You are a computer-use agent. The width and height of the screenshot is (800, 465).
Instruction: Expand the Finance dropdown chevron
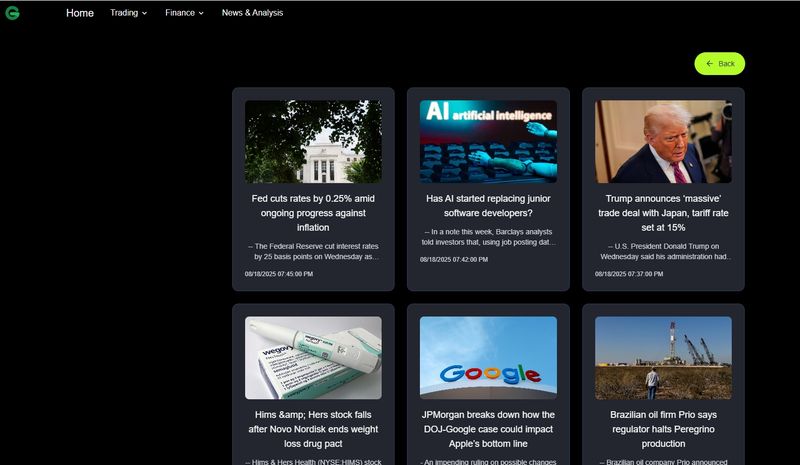(x=201, y=13)
